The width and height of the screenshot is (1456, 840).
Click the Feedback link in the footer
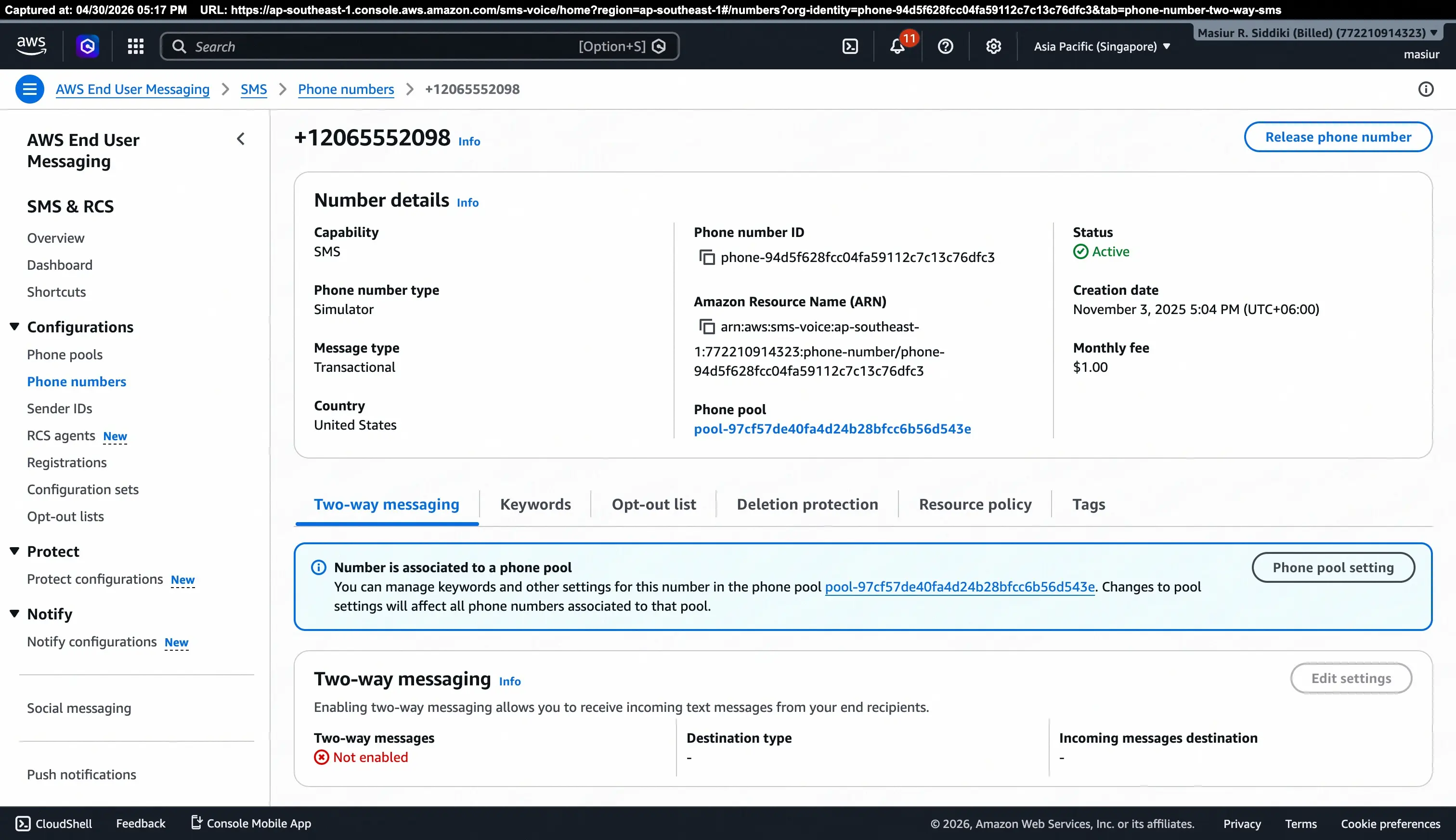141,823
